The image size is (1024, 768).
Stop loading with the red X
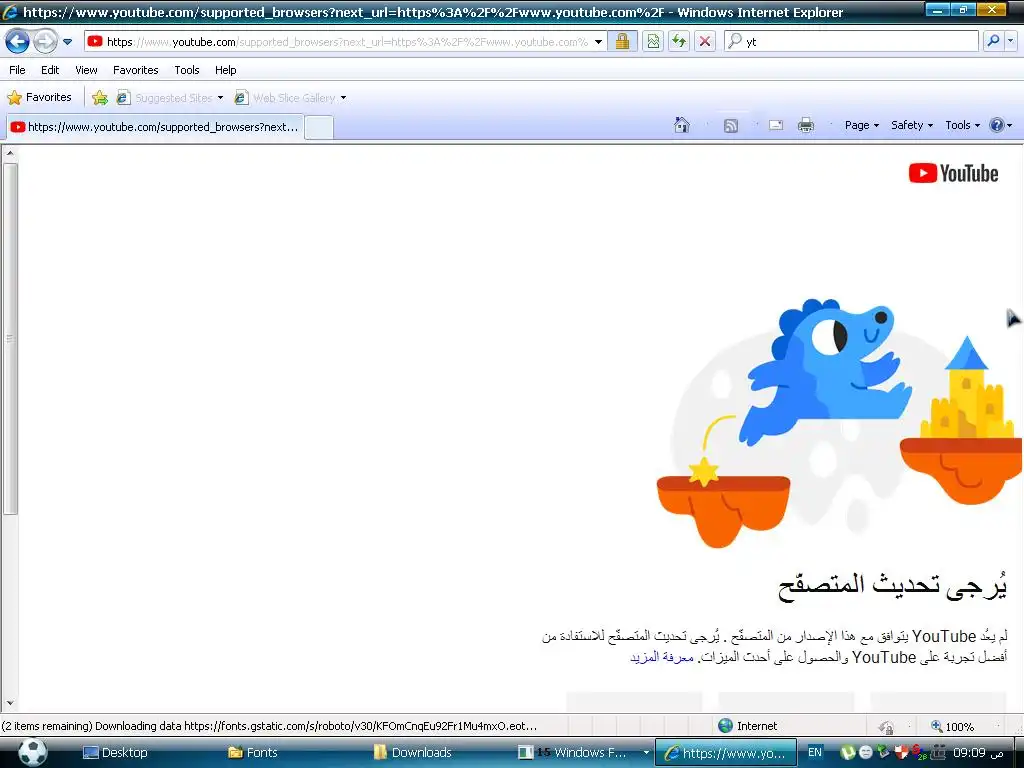click(x=705, y=42)
